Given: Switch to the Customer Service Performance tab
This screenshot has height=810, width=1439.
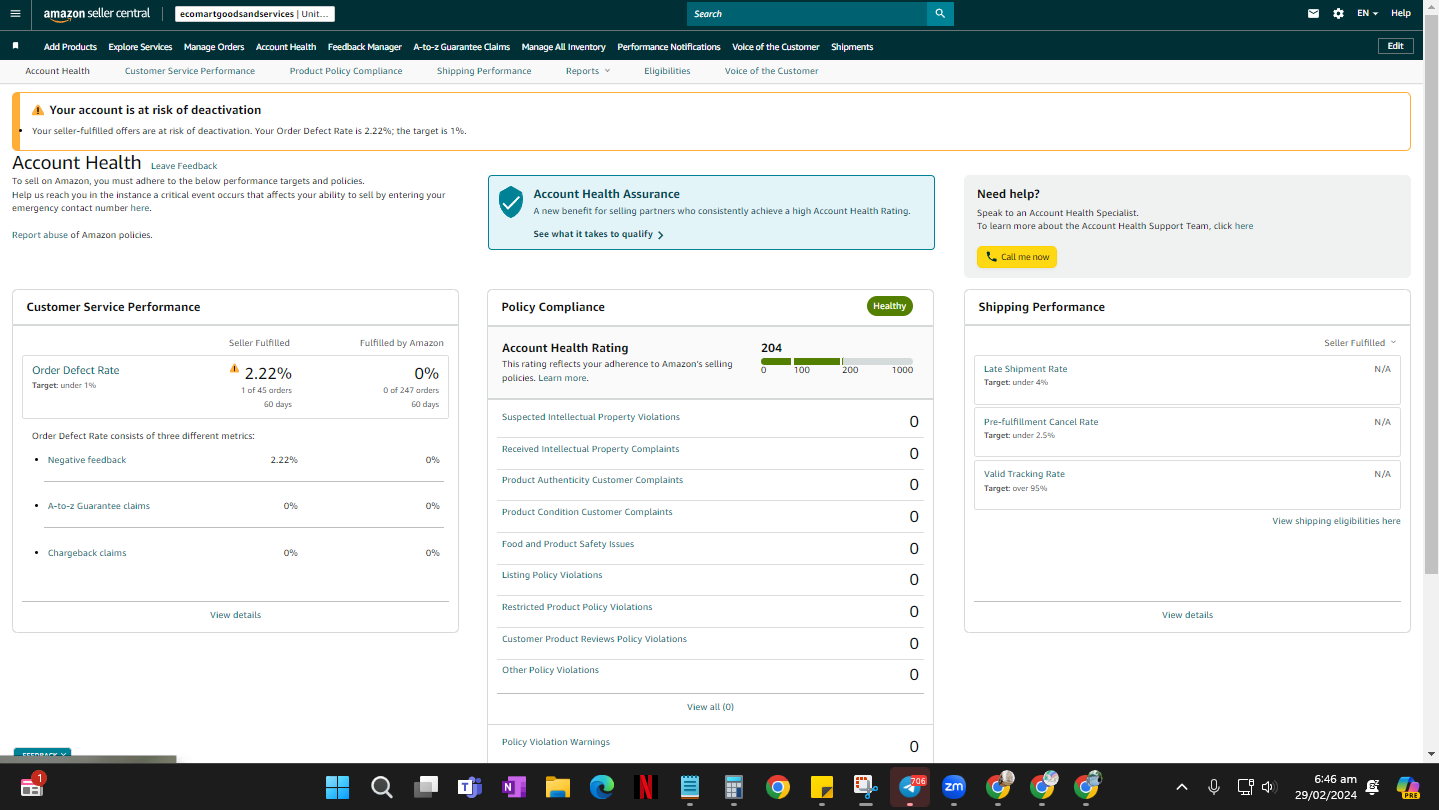Looking at the screenshot, I should (x=190, y=71).
